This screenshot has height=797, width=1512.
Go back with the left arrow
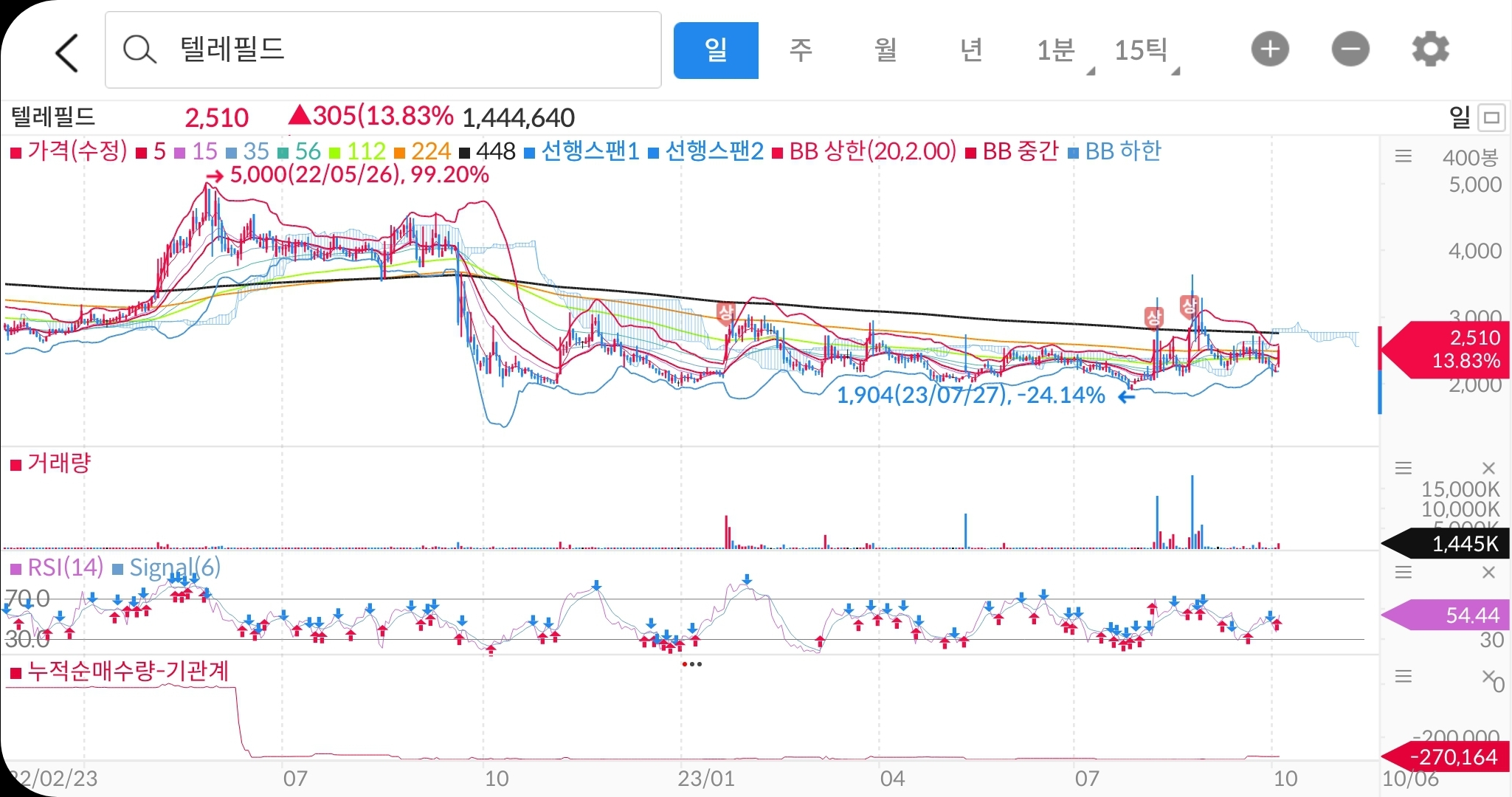point(67,52)
